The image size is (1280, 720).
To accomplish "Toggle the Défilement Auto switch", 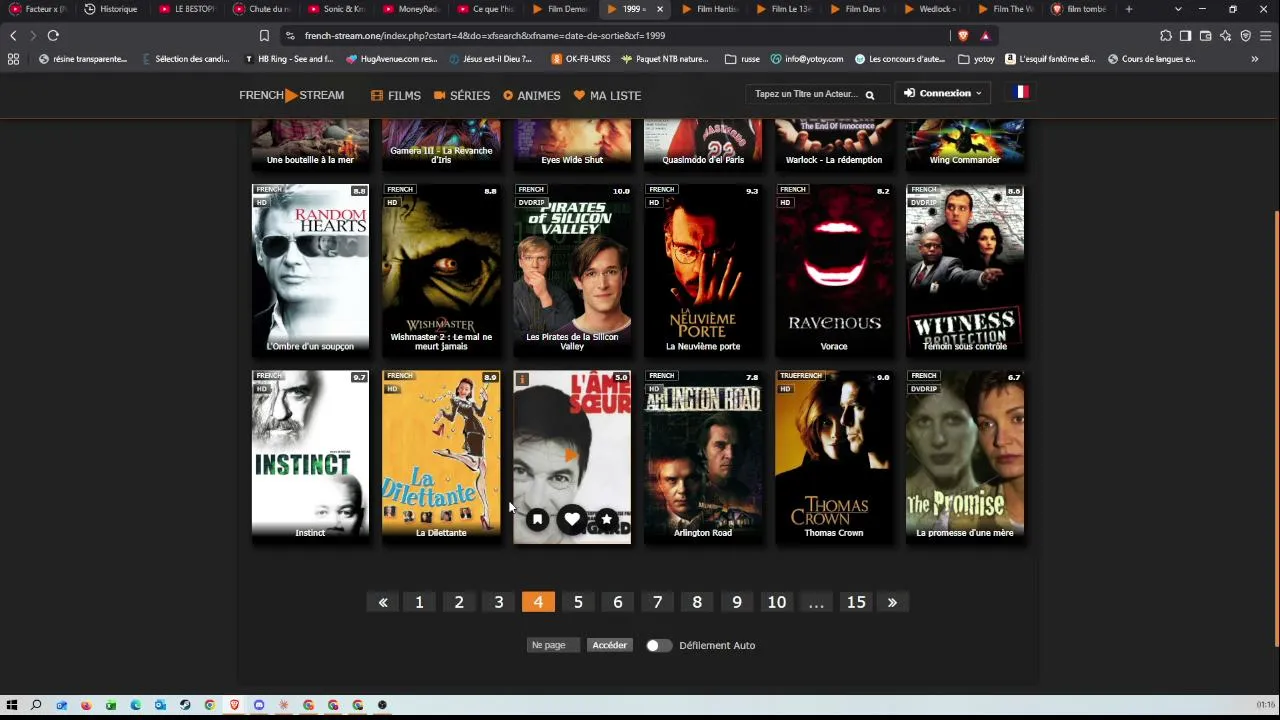I will coord(658,645).
